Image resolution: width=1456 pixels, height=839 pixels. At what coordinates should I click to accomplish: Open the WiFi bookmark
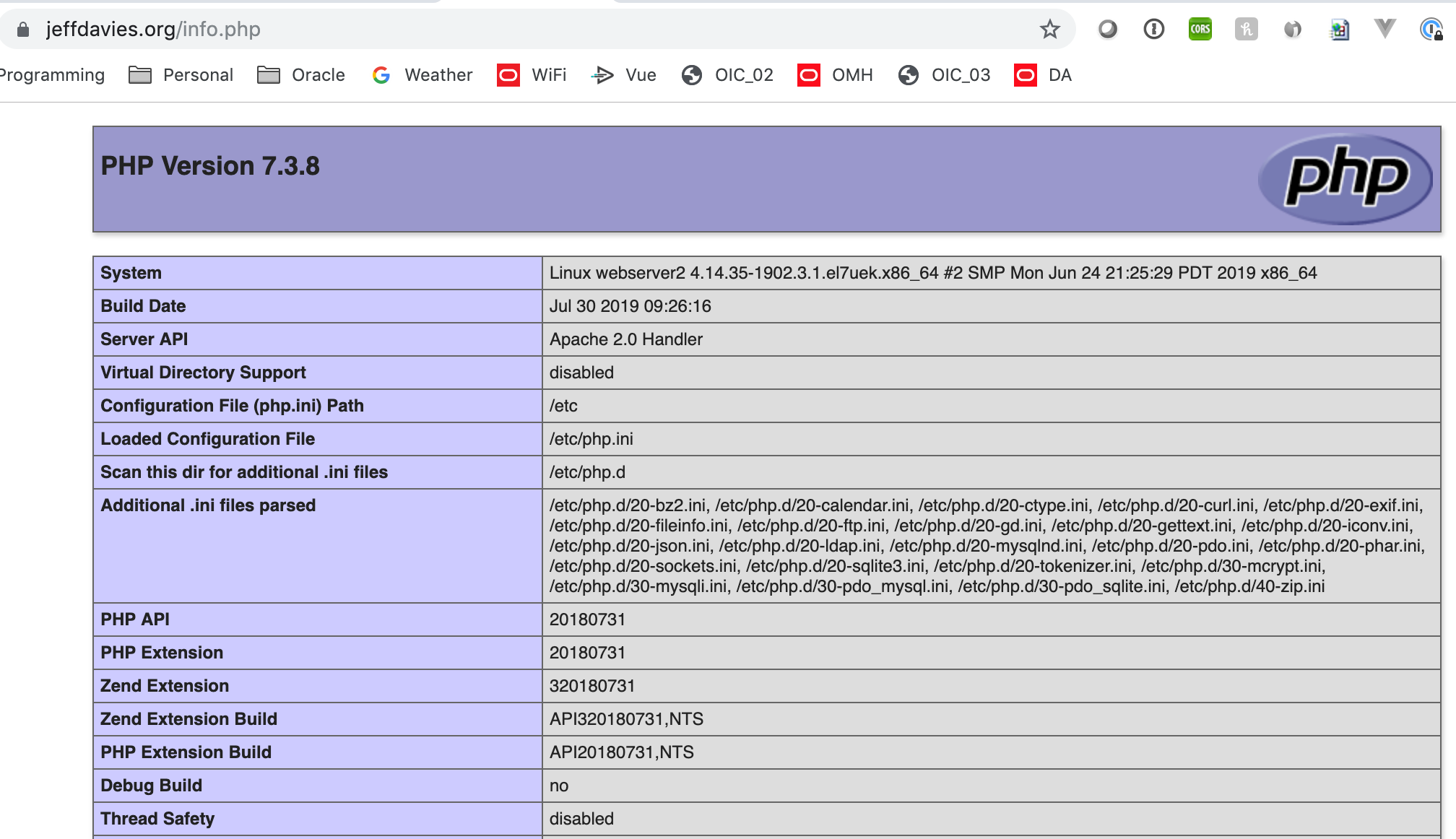[532, 75]
